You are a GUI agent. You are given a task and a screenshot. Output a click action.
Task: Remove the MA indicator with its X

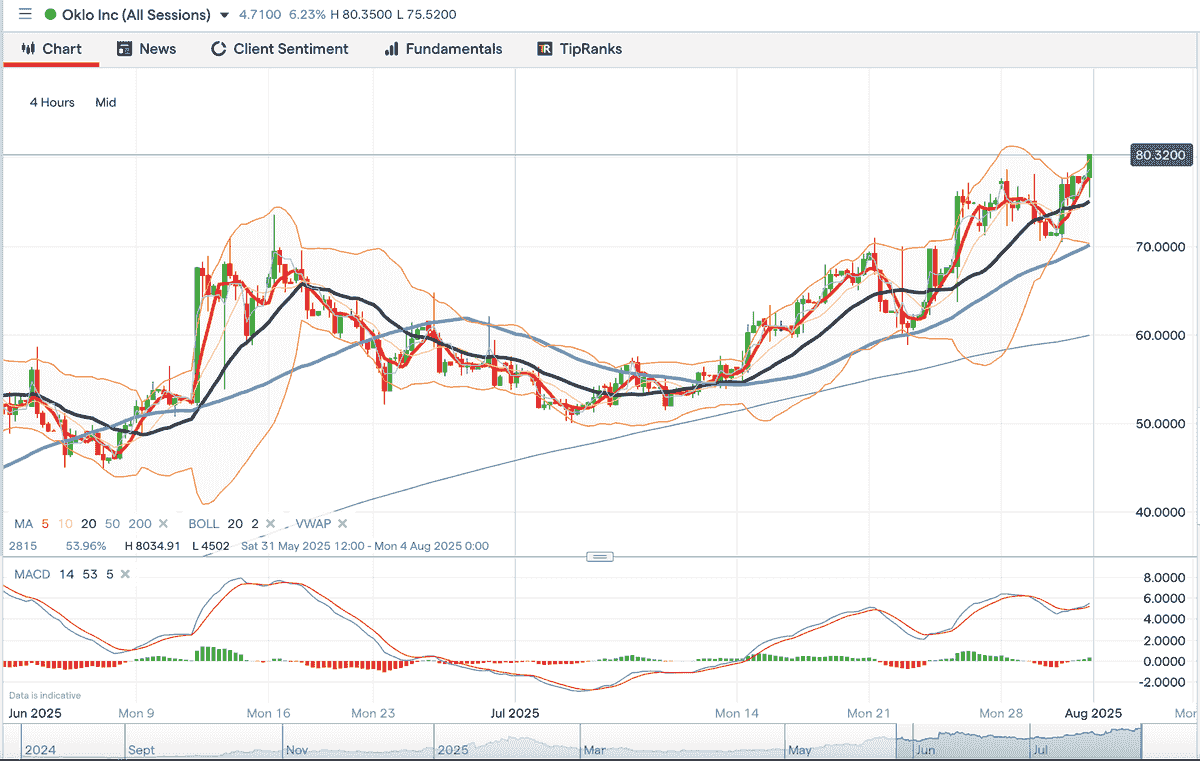(163, 523)
